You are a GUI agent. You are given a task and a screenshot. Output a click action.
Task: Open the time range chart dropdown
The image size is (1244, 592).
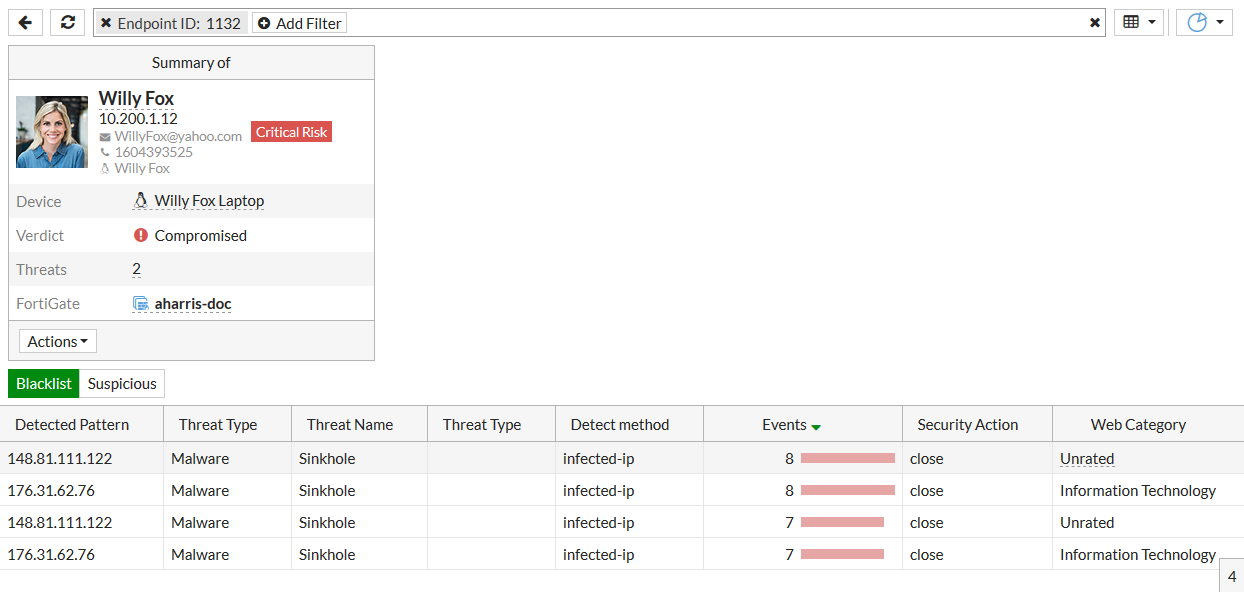[1204, 22]
